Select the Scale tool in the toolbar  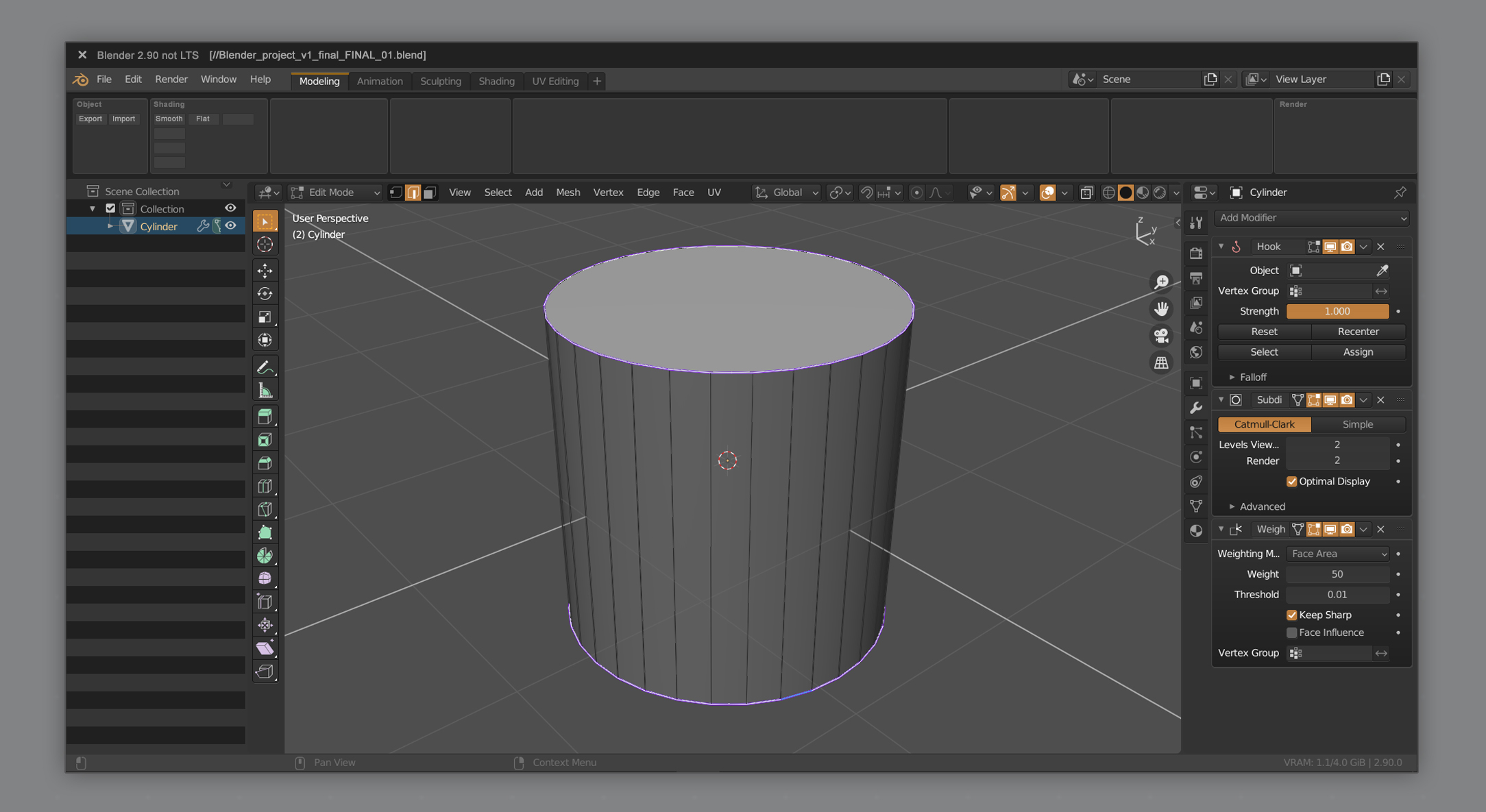pos(265,317)
